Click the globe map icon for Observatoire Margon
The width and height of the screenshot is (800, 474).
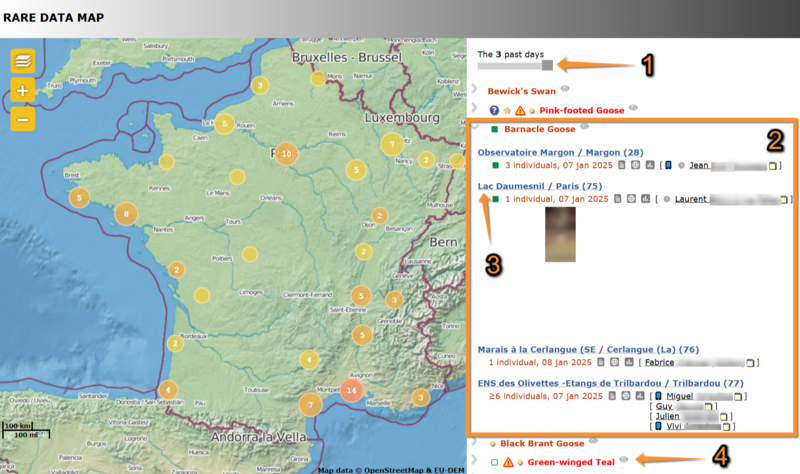pyautogui.click(x=632, y=165)
